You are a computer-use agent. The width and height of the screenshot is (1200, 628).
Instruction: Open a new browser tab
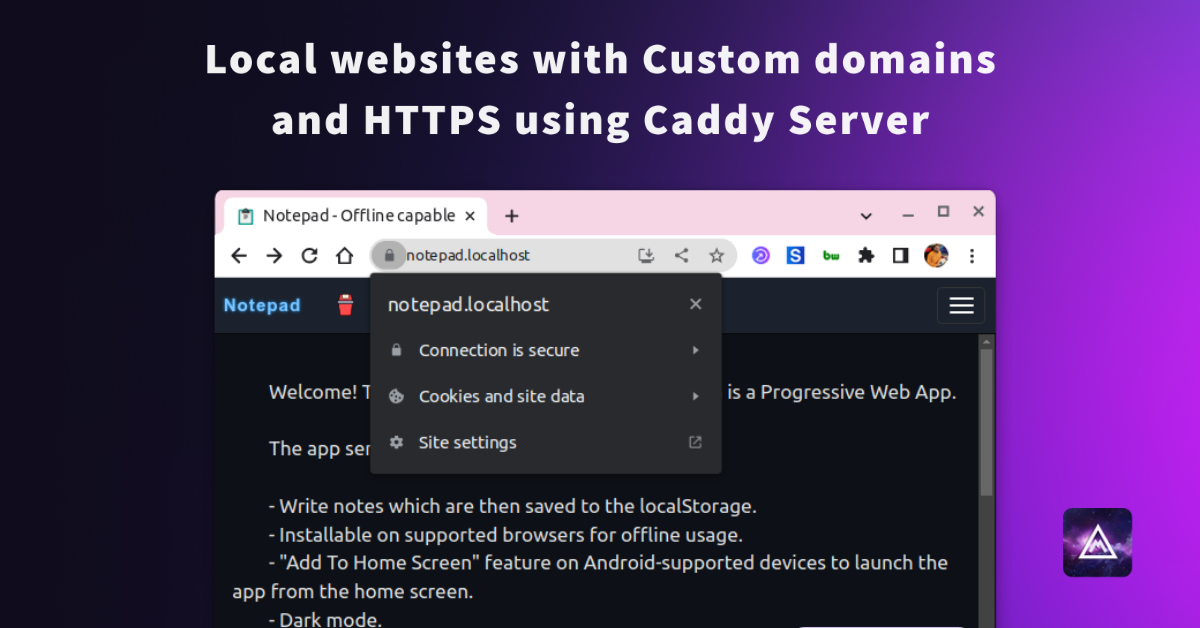(511, 215)
